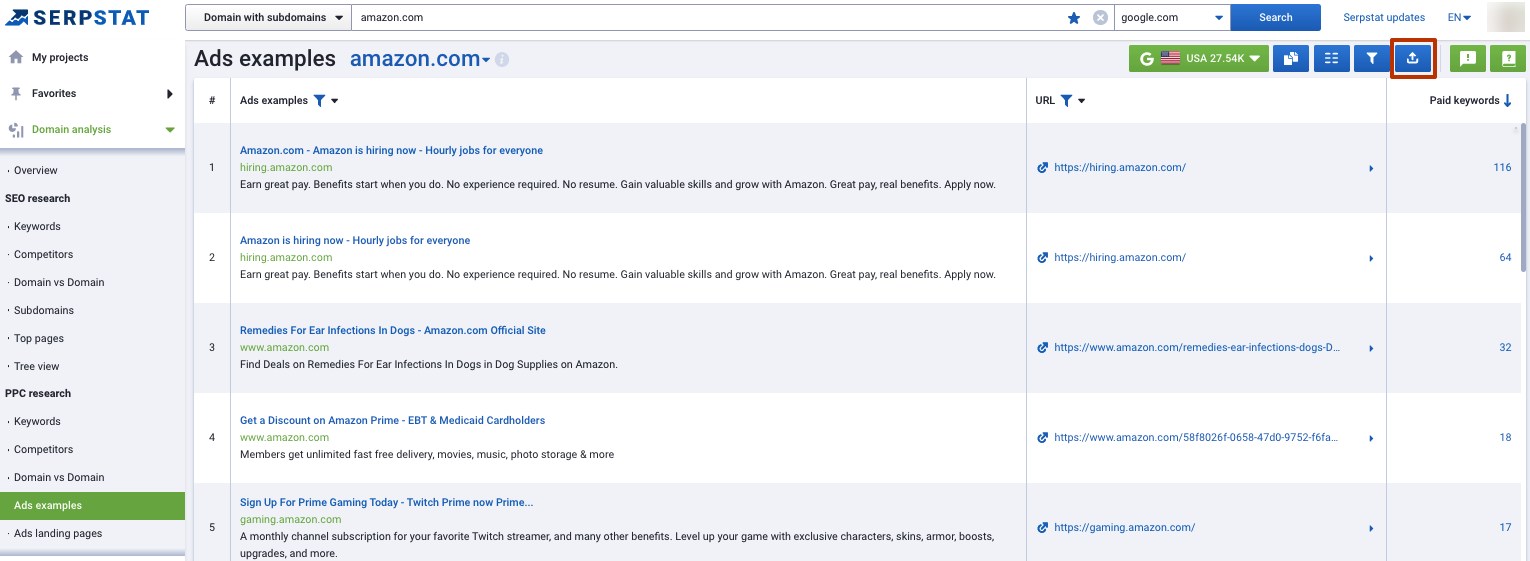Open the blue filter button in toolbar

pos(1371,59)
